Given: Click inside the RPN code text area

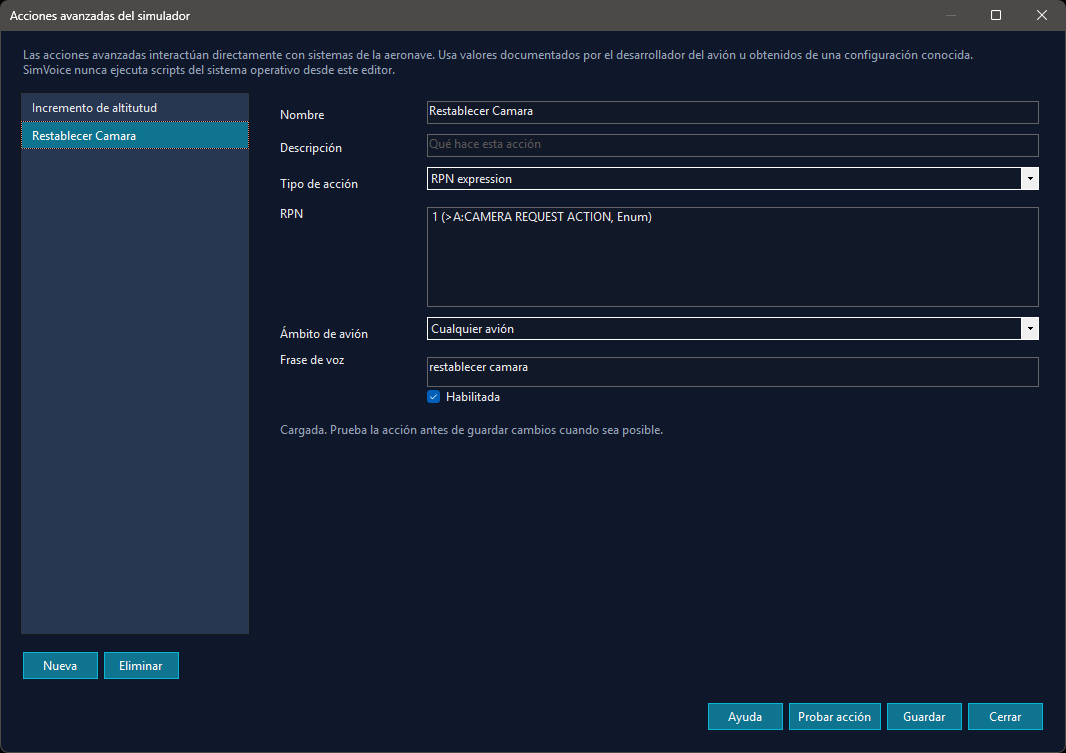Looking at the screenshot, I should [x=732, y=257].
